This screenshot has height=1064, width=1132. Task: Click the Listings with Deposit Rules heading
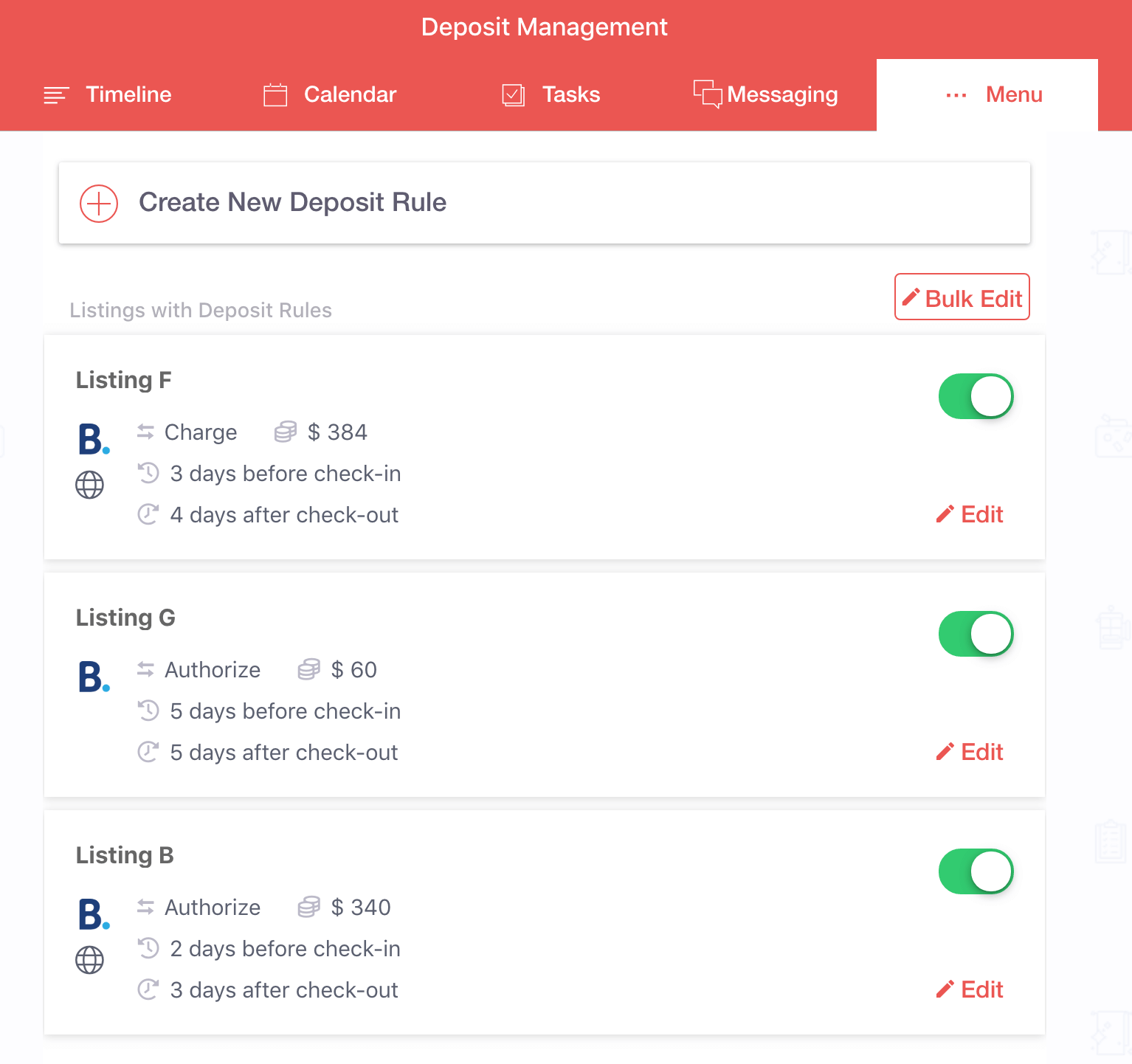(201, 310)
